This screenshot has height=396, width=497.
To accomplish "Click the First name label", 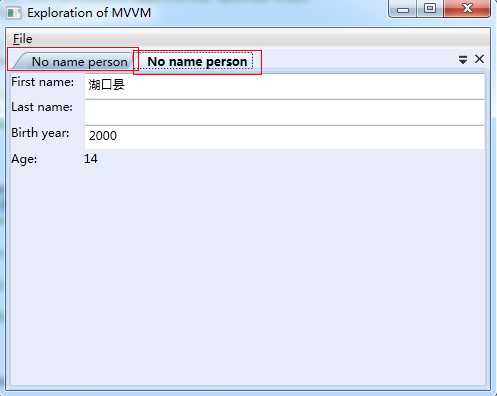I will [x=43, y=82].
